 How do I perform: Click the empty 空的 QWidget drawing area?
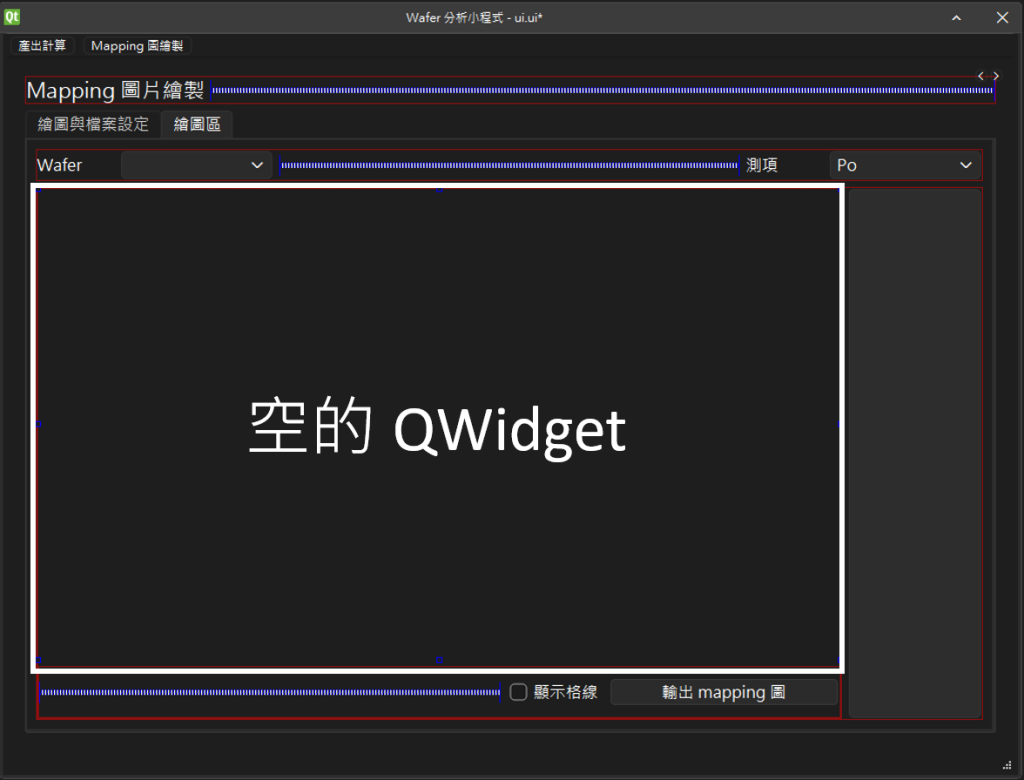pyautogui.click(x=438, y=428)
